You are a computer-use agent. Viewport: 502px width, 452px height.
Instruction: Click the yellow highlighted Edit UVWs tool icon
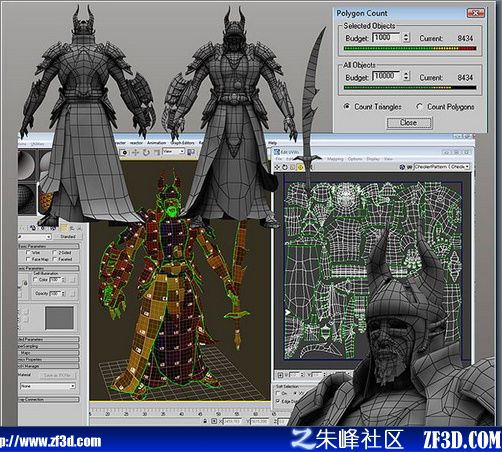tap(300, 167)
